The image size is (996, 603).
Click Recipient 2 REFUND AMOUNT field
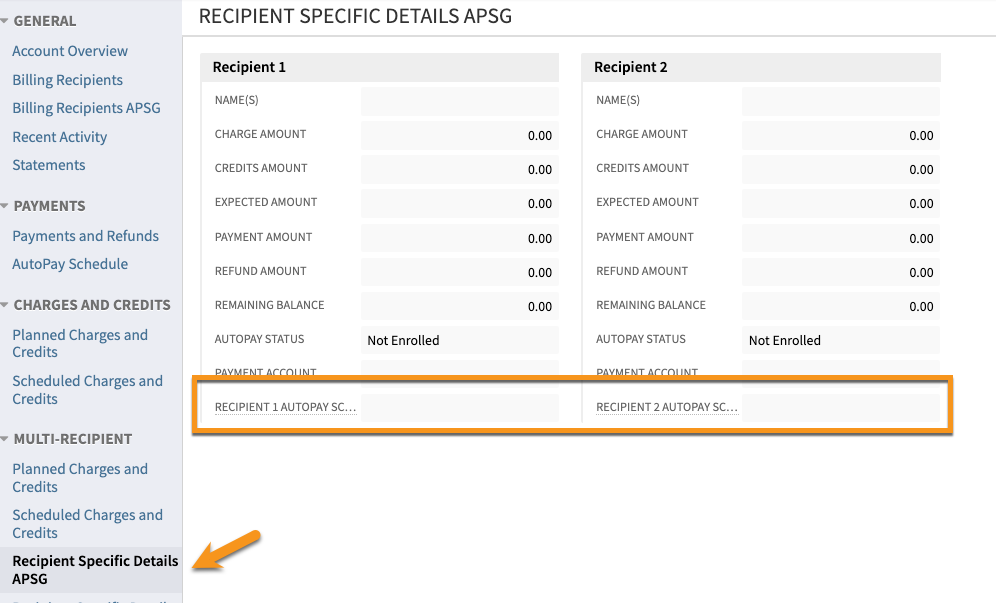[840, 271]
